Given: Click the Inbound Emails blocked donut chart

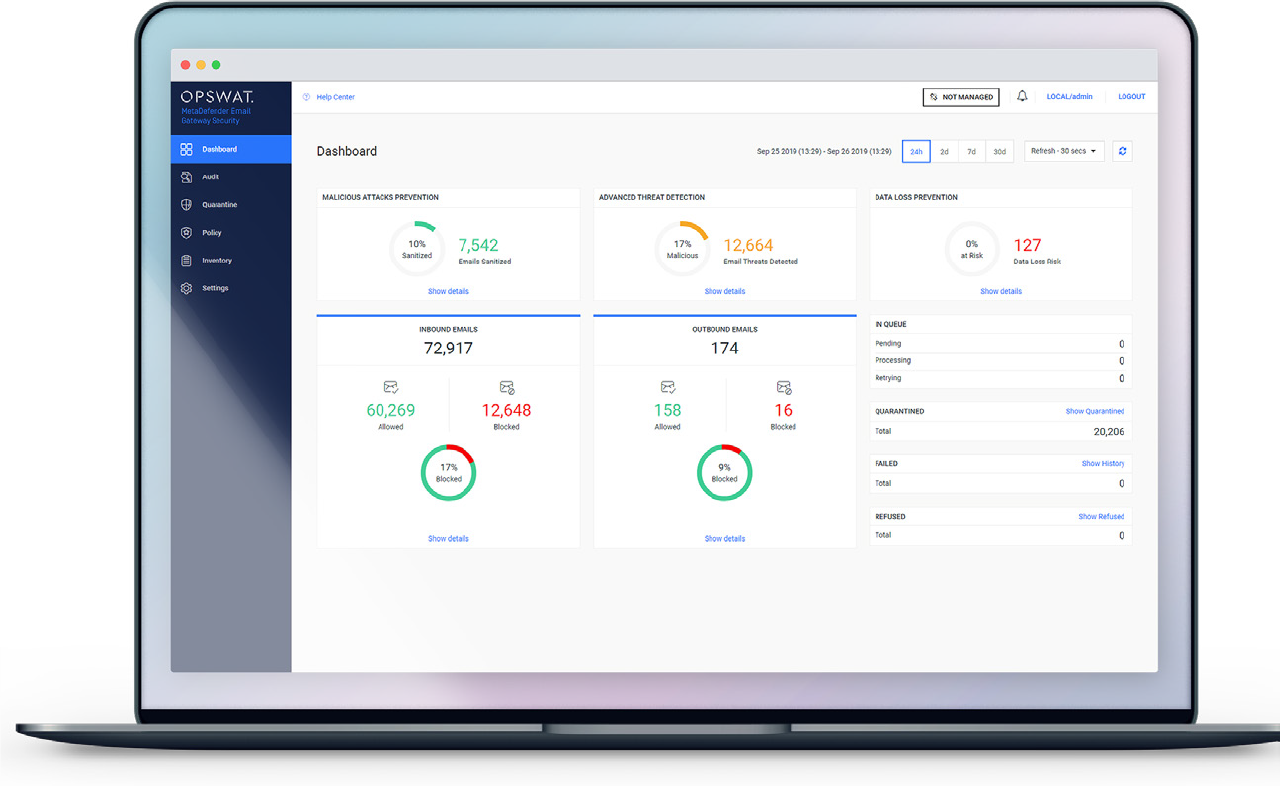Looking at the screenshot, I should [448, 473].
